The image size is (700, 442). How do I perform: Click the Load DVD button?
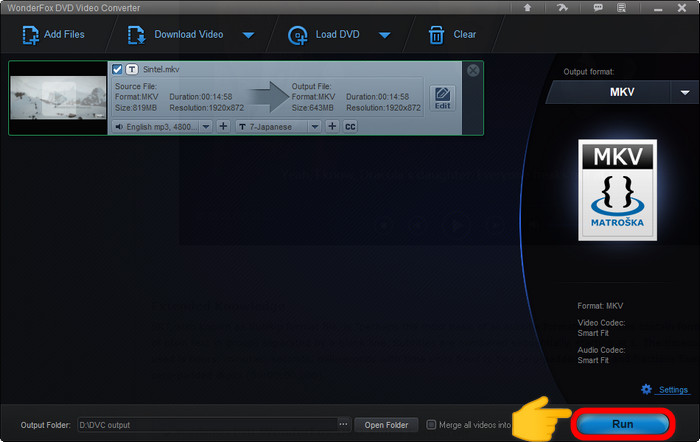pyautogui.click(x=324, y=35)
